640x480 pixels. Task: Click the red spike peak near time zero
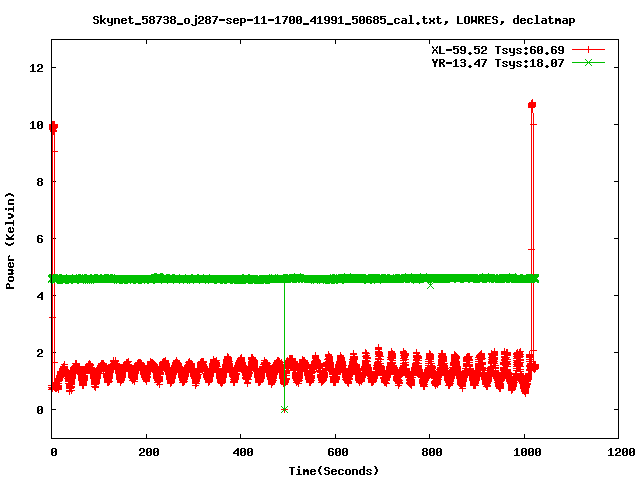pyautogui.click(x=53, y=127)
